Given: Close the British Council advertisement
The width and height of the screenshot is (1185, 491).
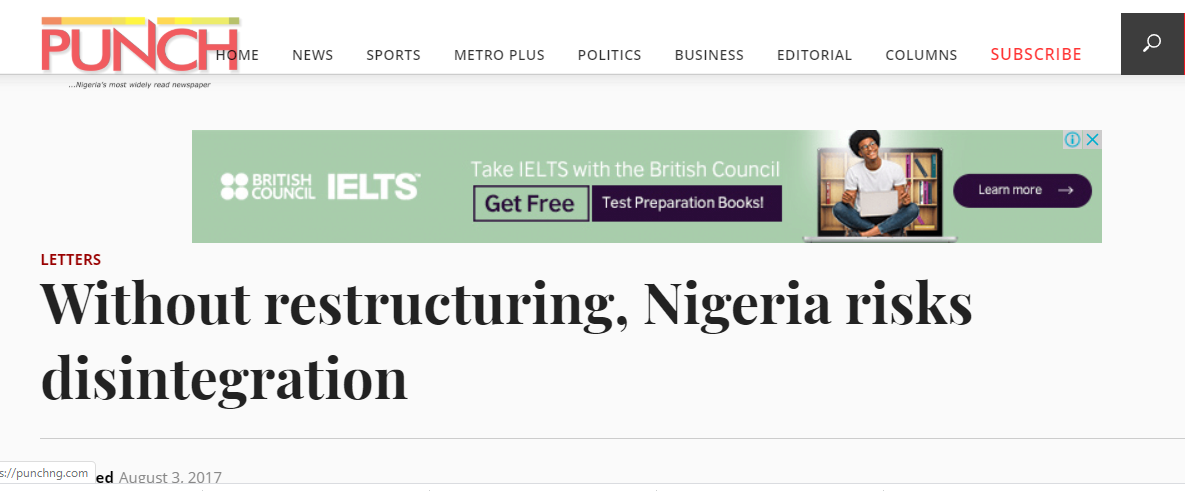Looking at the screenshot, I should [1093, 140].
